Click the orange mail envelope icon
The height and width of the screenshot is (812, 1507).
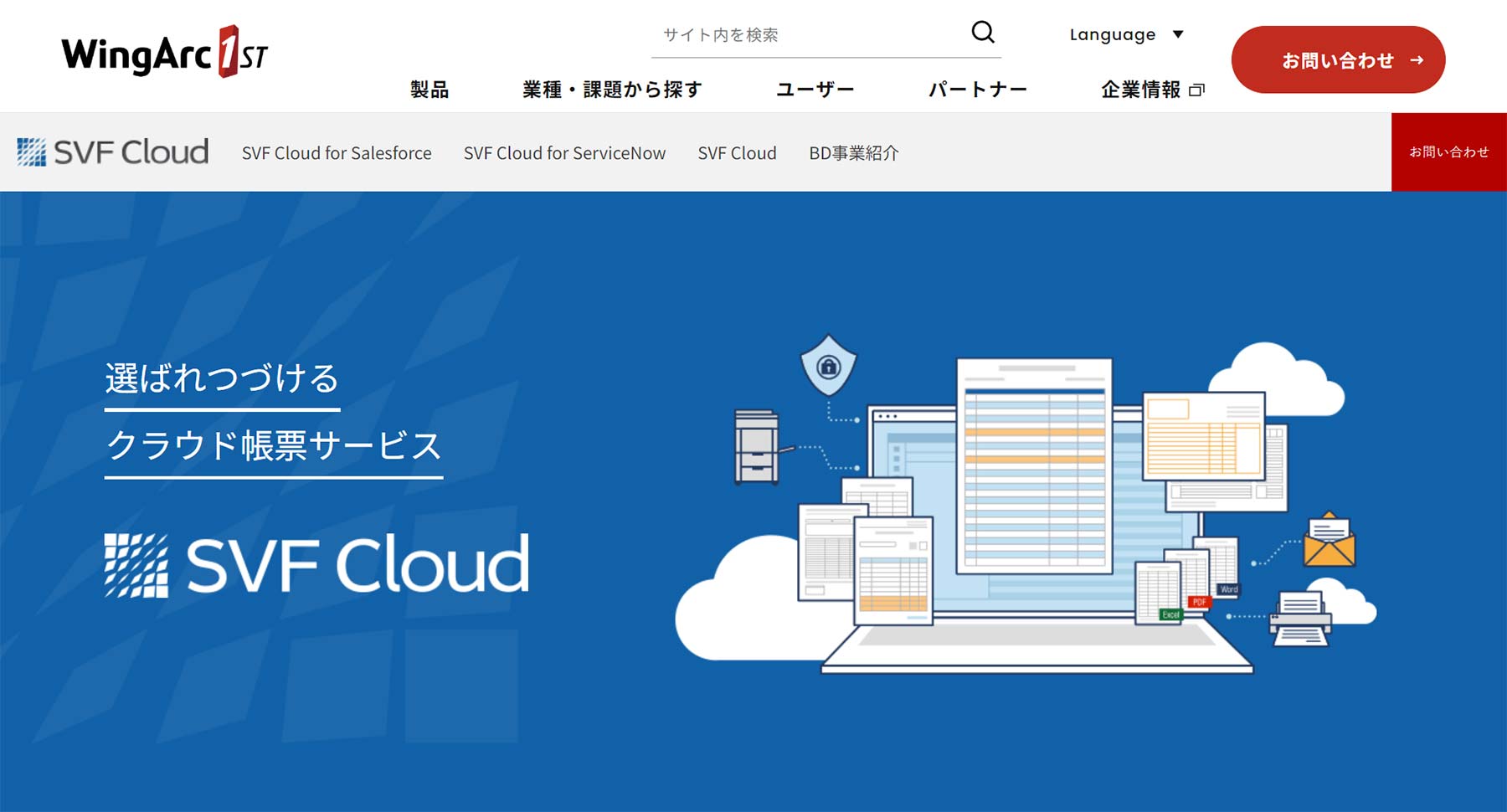pos(1329,539)
